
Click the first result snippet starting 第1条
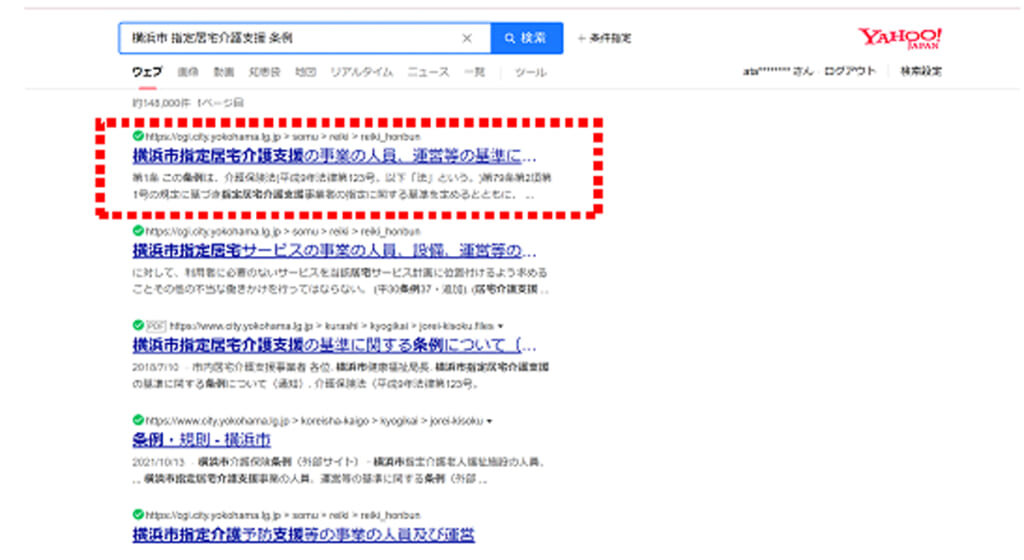(x=342, y=186)
